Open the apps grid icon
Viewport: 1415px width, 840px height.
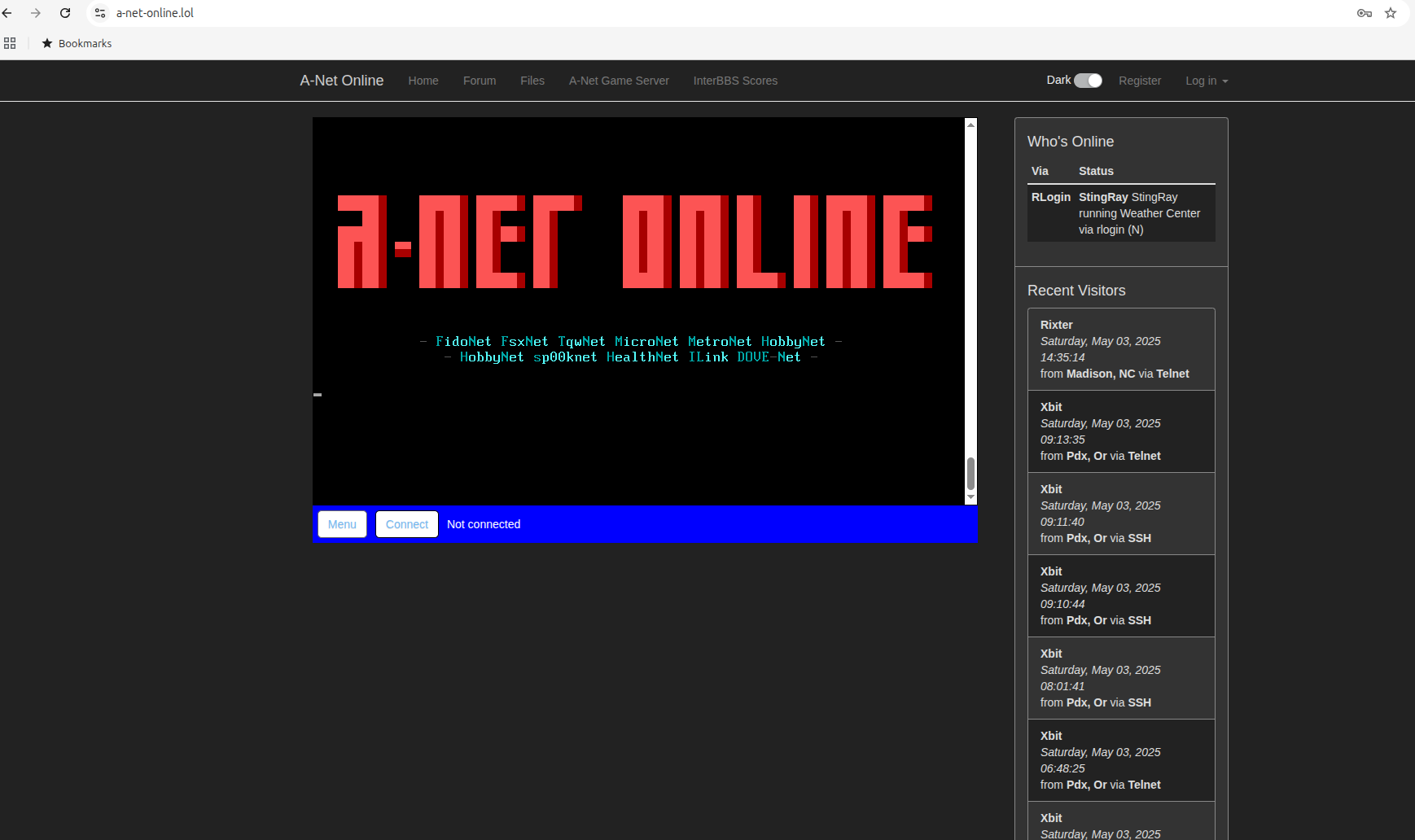(x=10, y=43)
